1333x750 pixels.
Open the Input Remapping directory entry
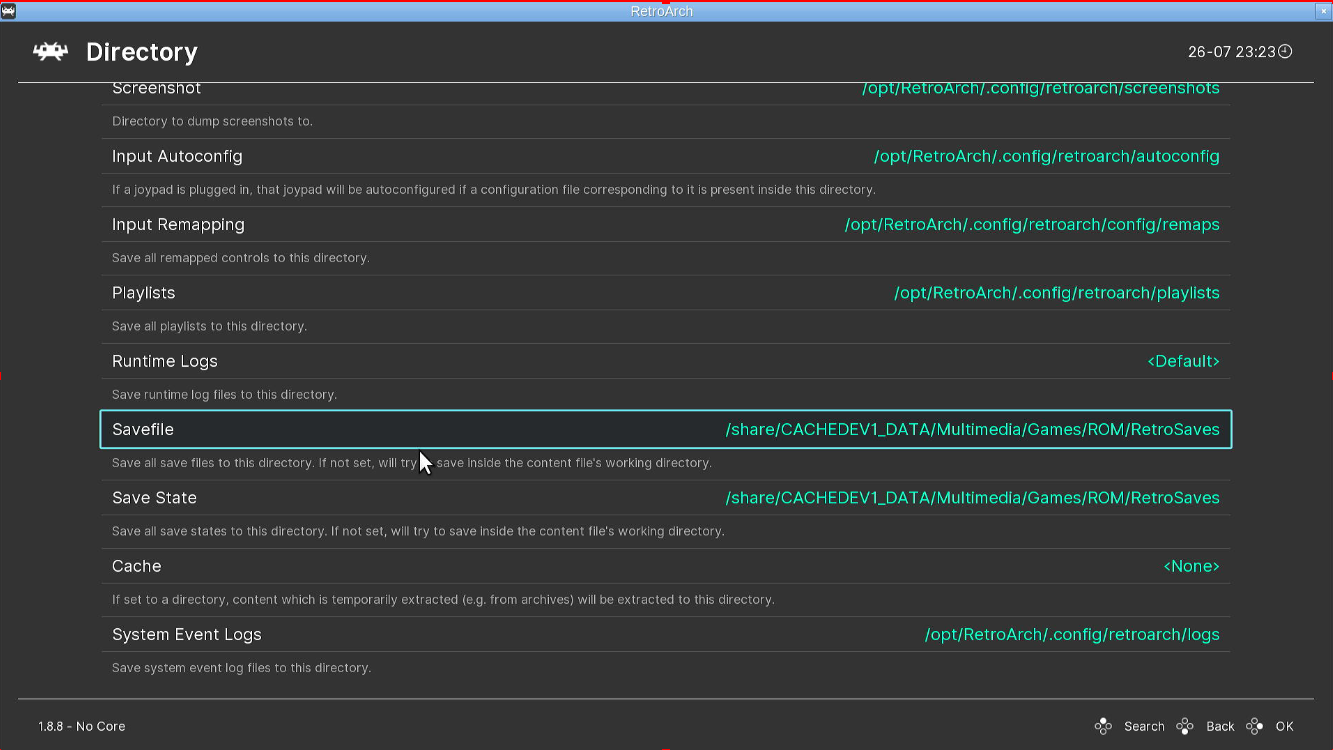(666, 224)
